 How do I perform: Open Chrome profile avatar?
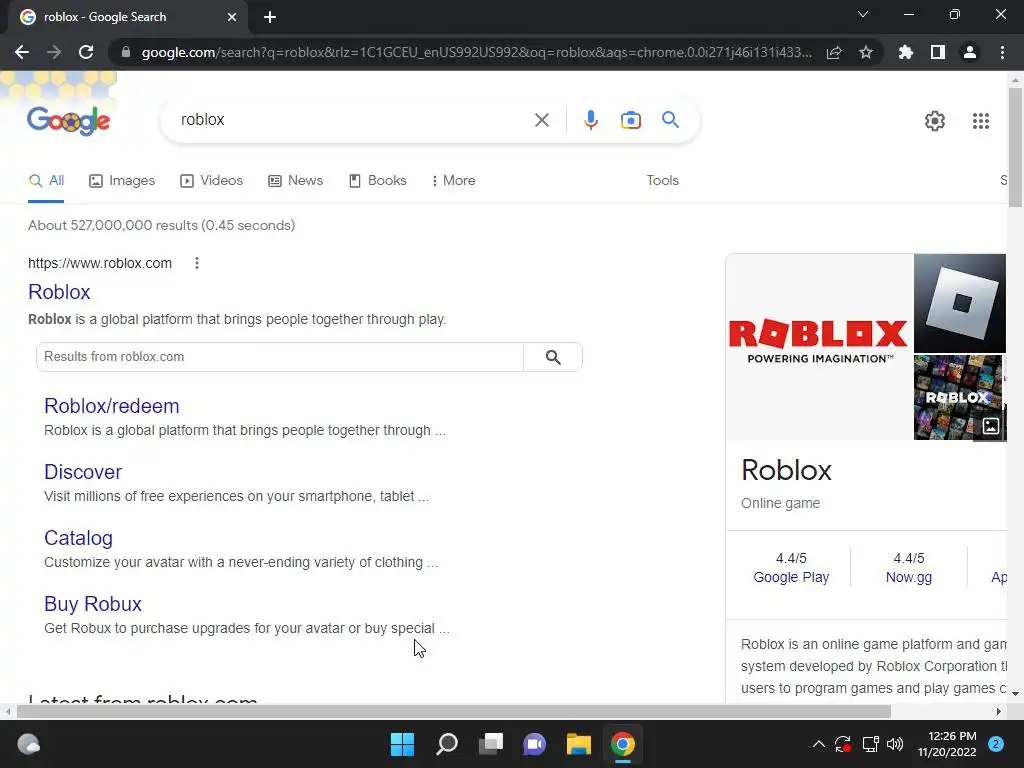pyautogui.click(x=970, y=52)
